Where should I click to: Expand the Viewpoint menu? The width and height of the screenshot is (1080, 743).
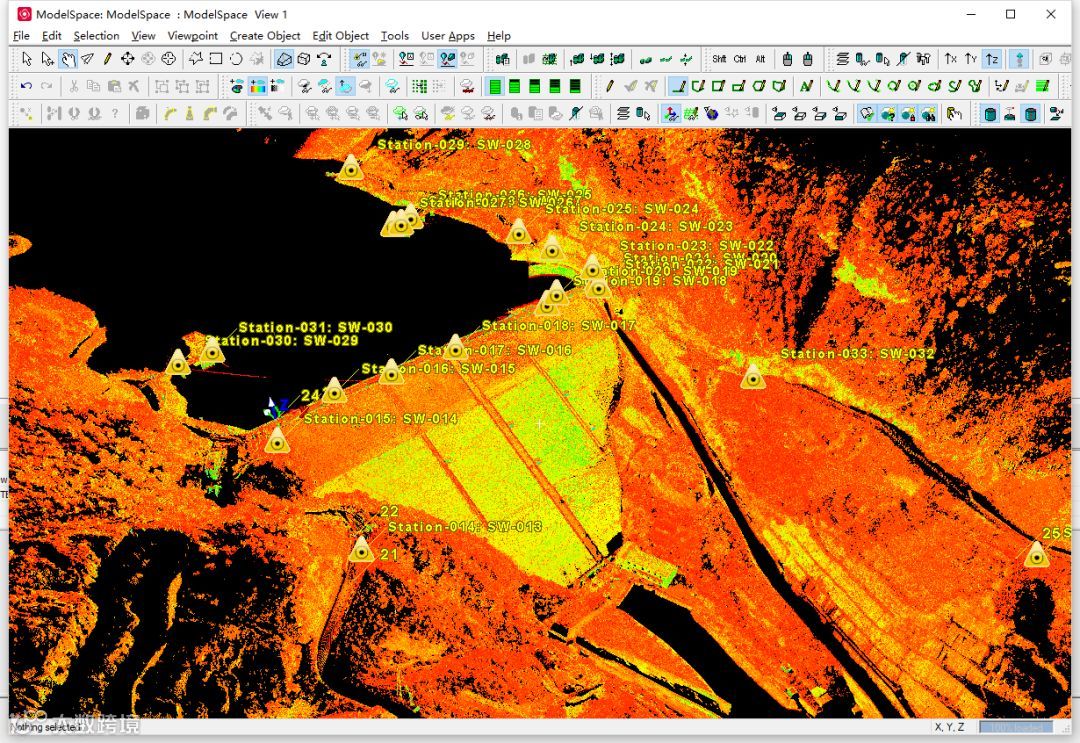tap(192, 36)
